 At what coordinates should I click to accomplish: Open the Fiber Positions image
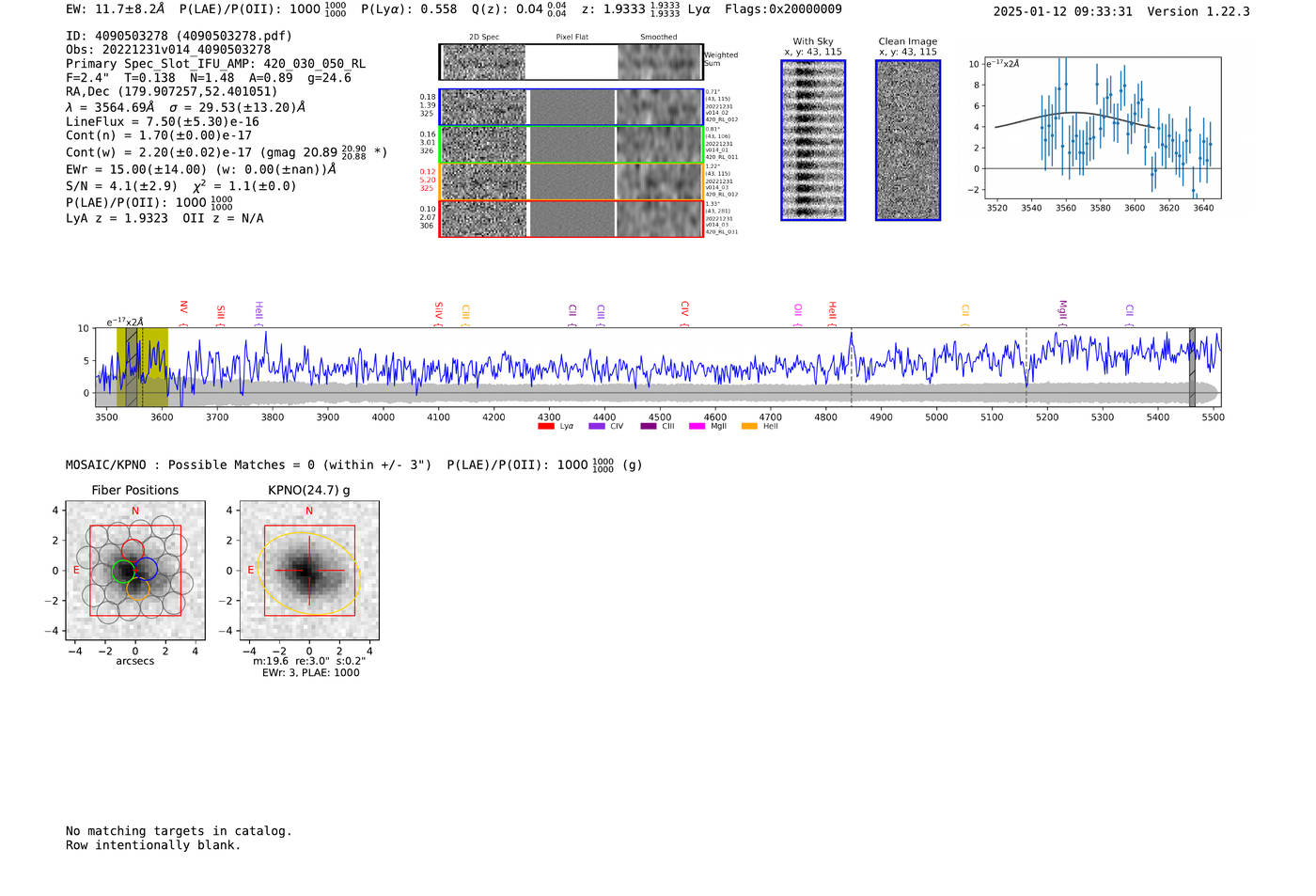[135, 570]
